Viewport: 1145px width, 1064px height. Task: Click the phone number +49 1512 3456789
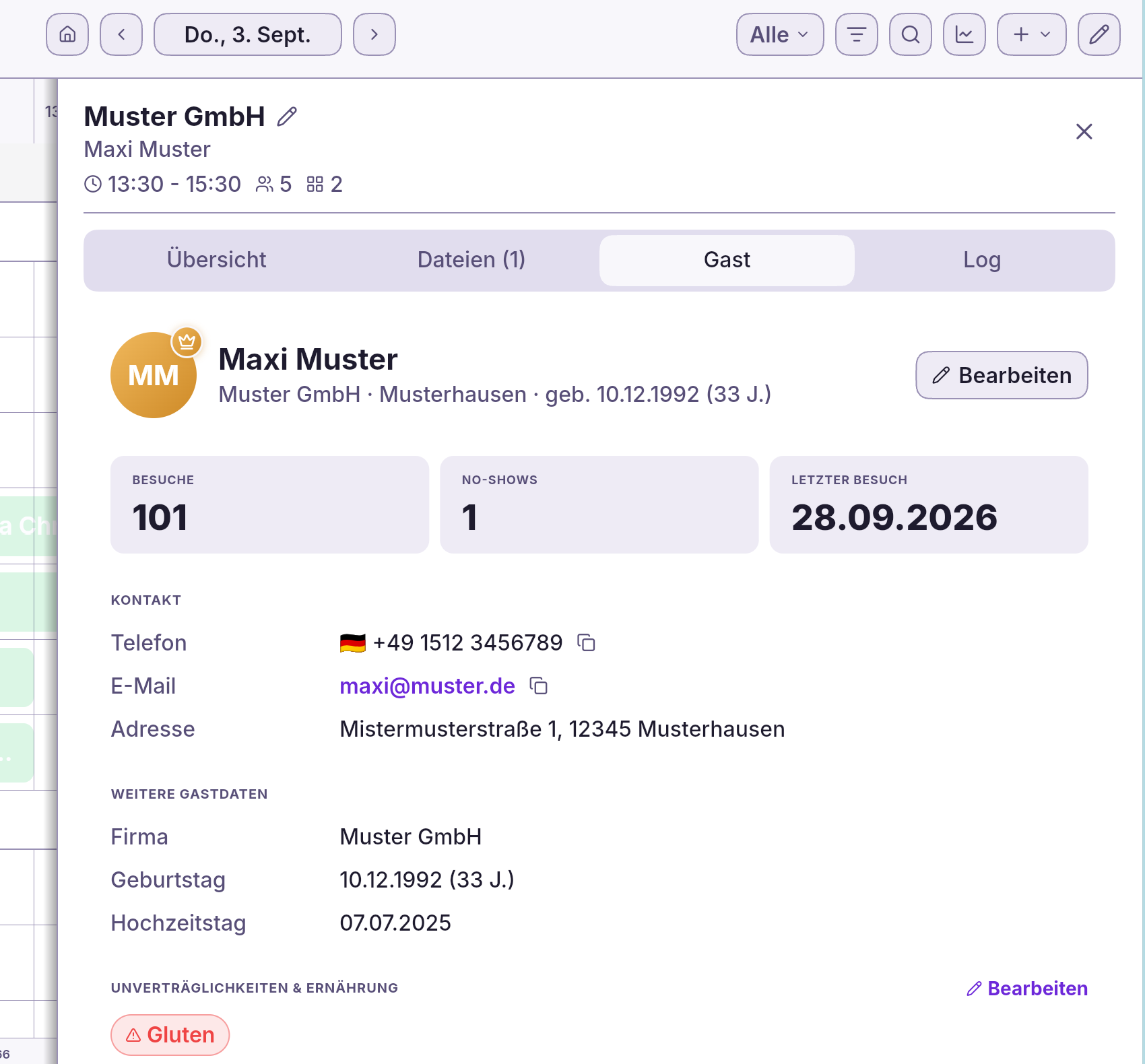467,643
